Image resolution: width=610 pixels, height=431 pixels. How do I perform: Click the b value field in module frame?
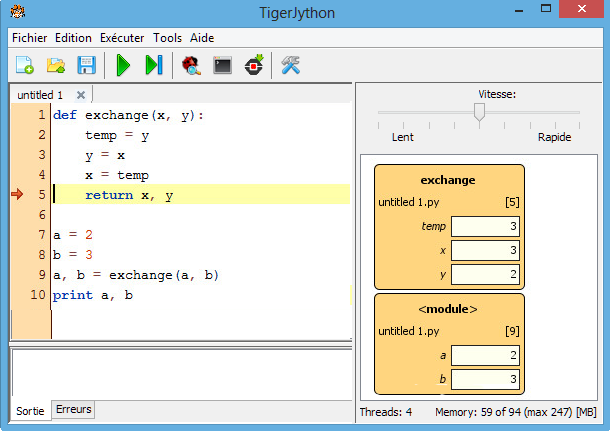click(485, 379)
